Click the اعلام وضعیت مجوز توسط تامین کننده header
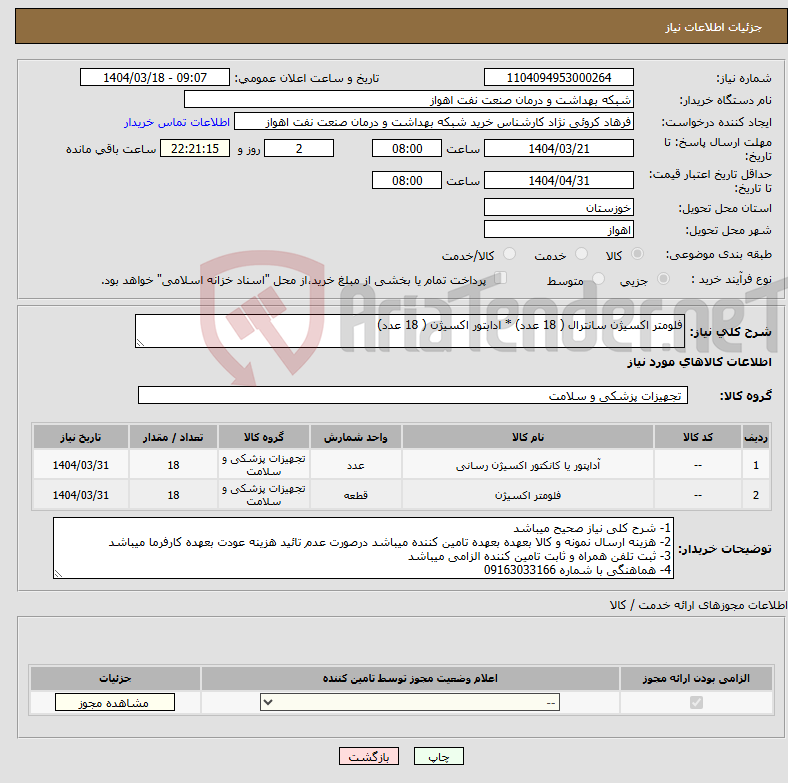The image size is (788, 783). click(x=410, y=678)
